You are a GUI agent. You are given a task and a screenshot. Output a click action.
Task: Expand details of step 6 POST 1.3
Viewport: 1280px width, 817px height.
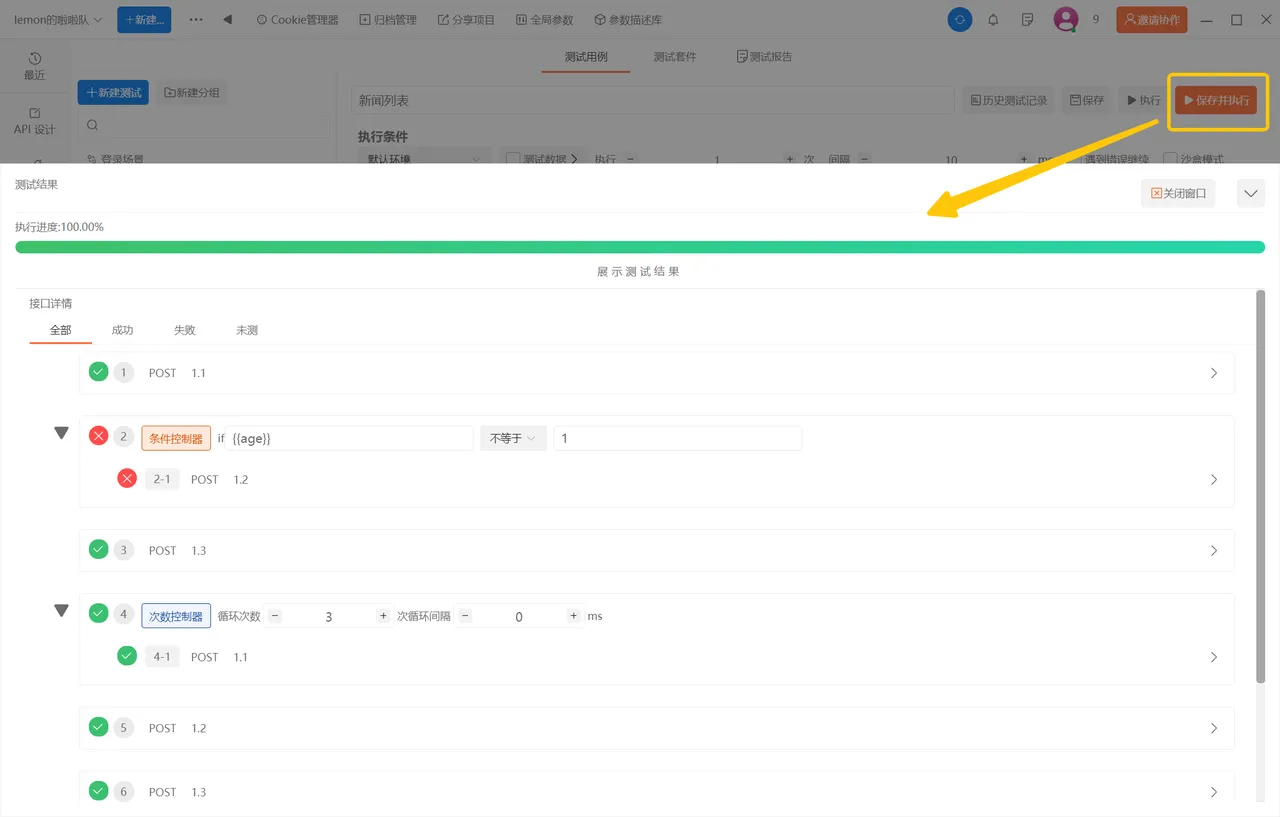pos(1214,792)
